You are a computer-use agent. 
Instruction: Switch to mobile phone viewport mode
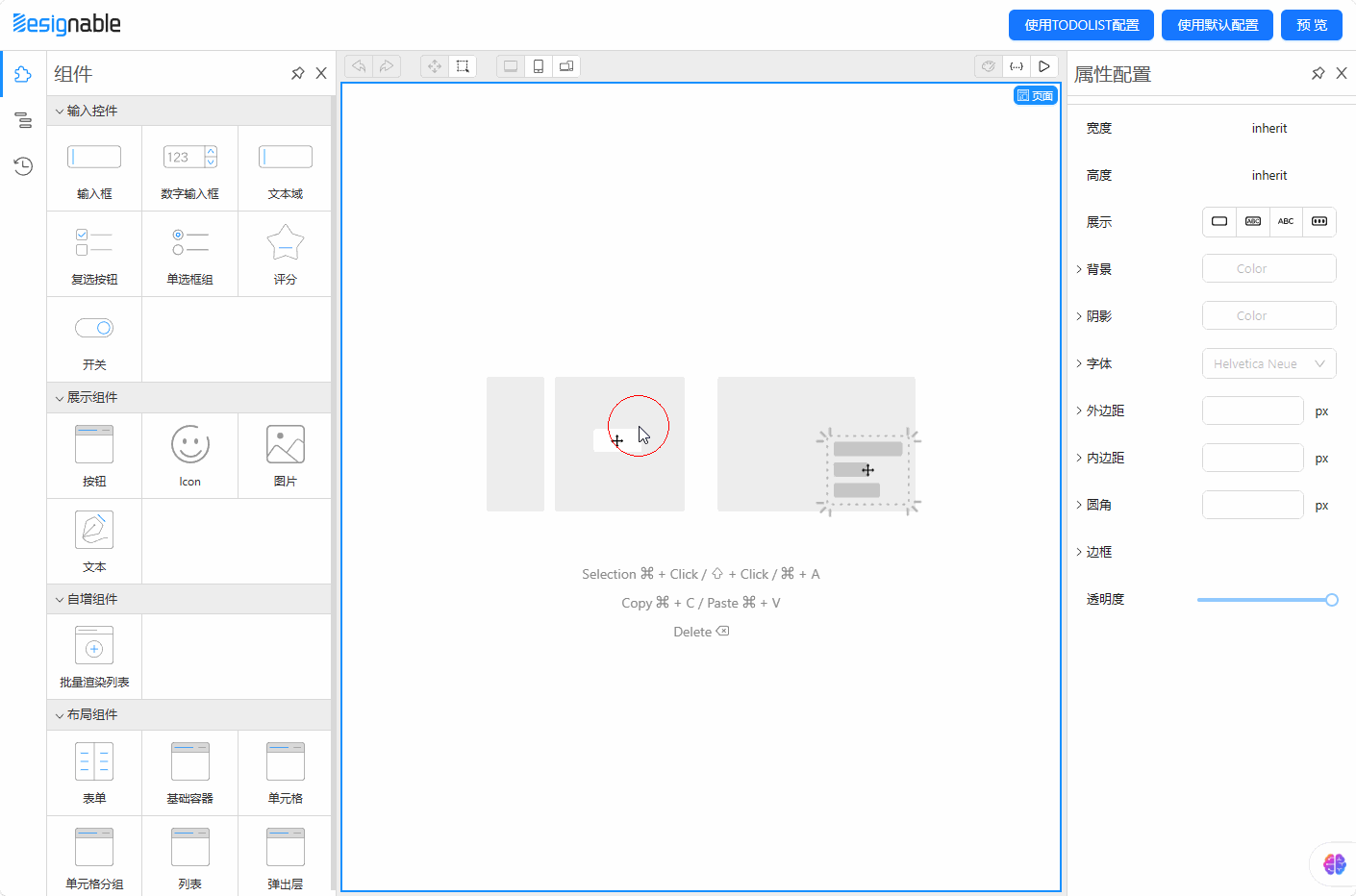pos(539,66)
